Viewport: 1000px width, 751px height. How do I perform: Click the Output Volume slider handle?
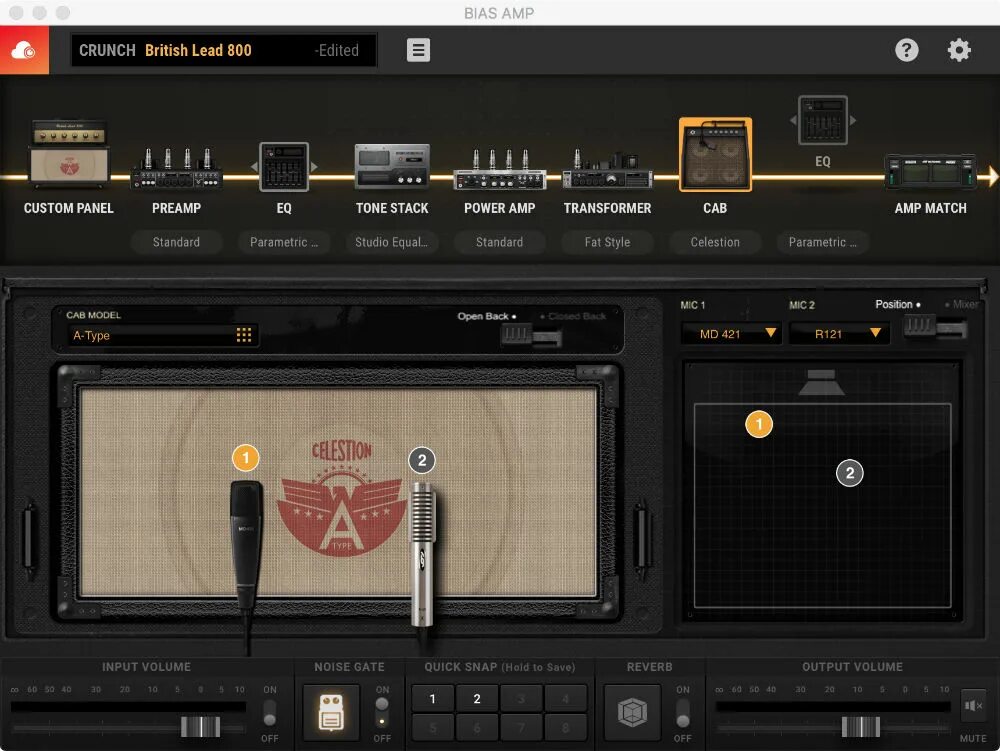[x=860, y=727]
